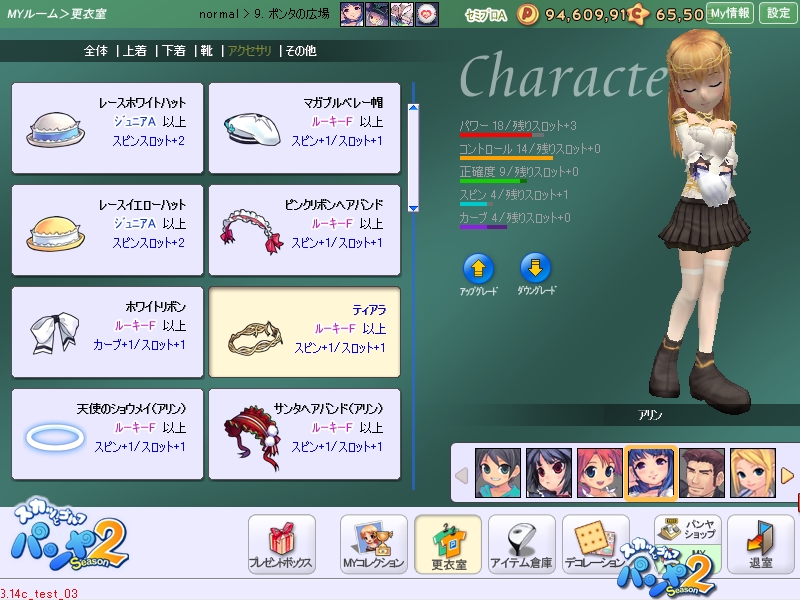The width and height of the screenshot is (800, 600).
Task: Select the Lace White Hat item
Action: tap(106, 128)
